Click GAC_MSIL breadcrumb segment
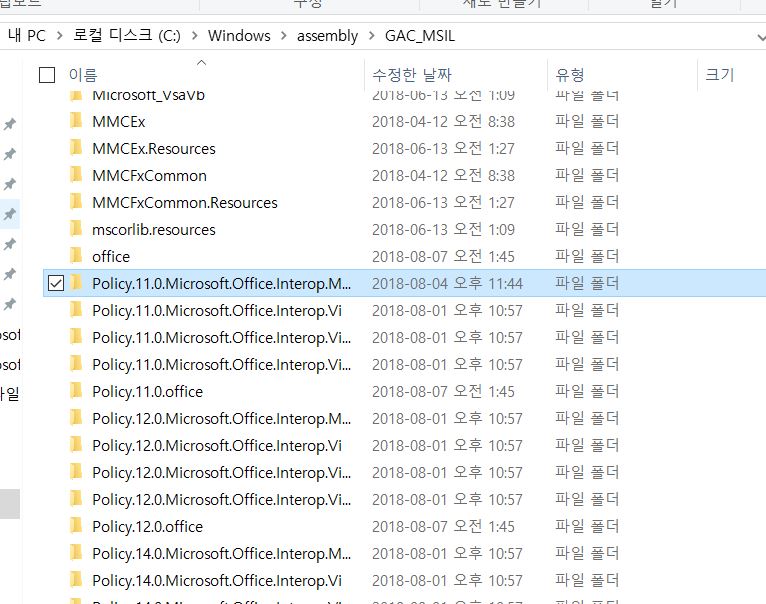This screenshot has width=766, height=604. pyautogui.click(x=420, y=36)
